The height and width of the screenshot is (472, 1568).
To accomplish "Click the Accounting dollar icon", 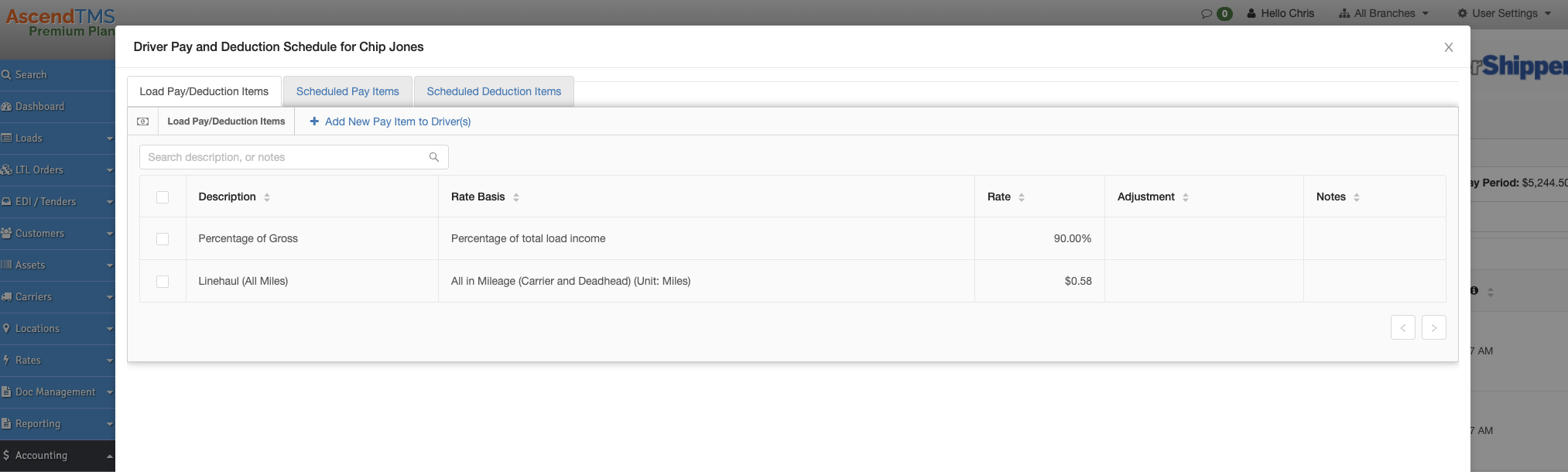I will [6, 456].
